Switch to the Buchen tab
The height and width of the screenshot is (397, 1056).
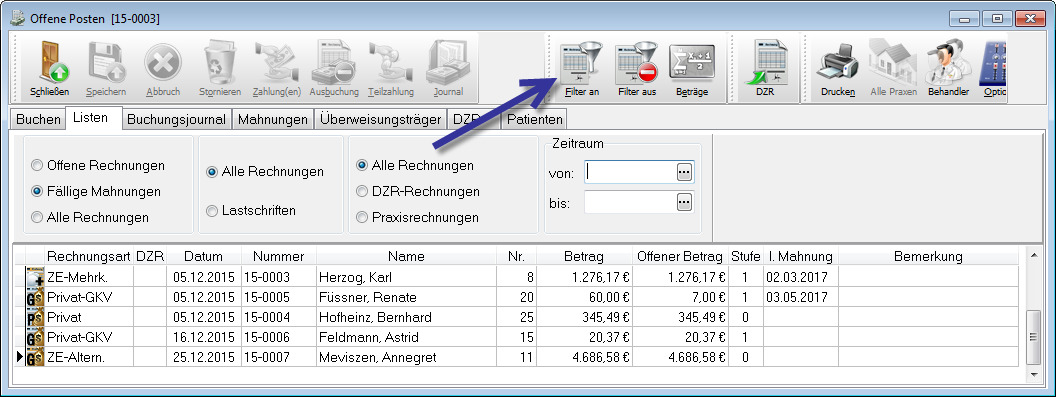(38, 119)
